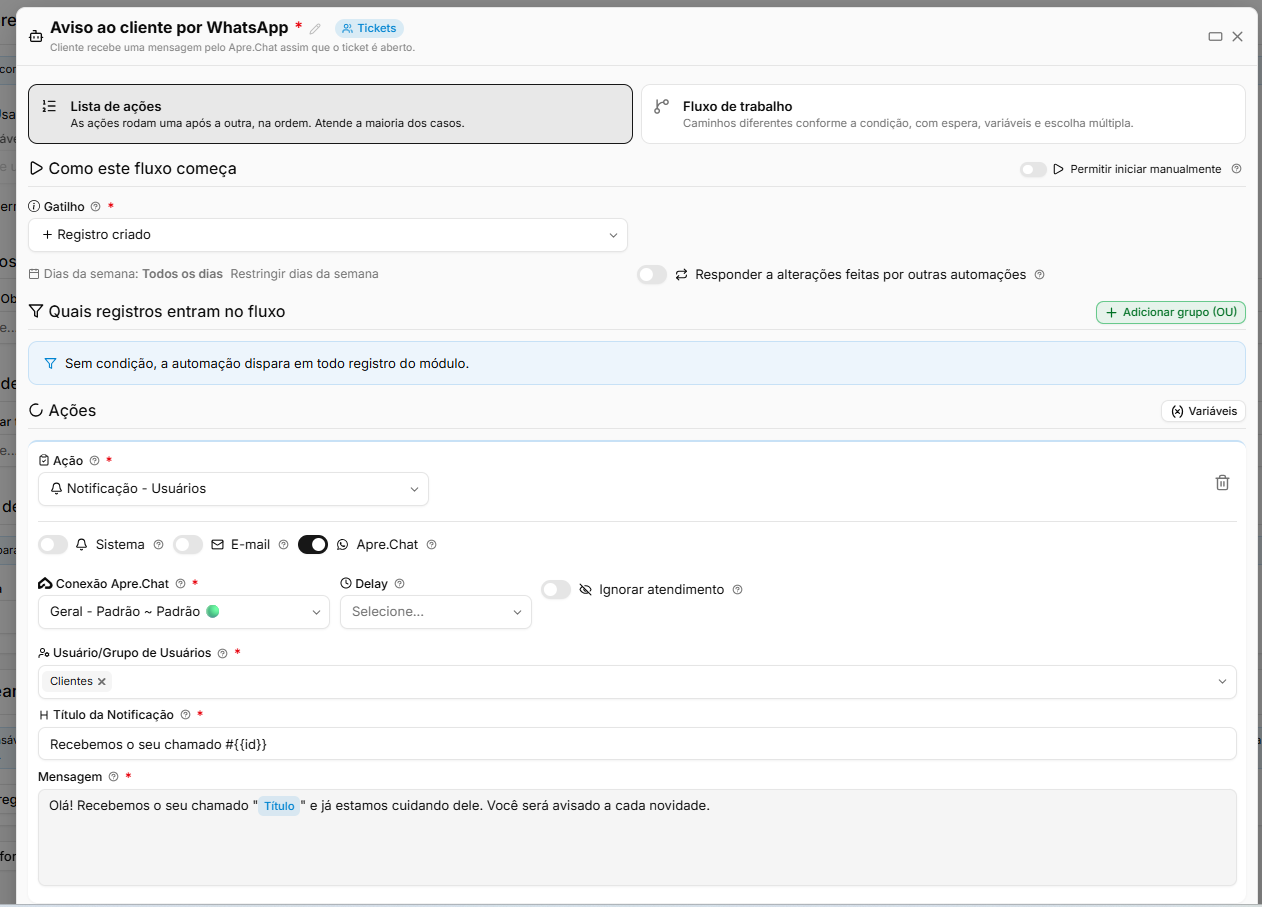This screenshot has width=1262, height=907.
Task: Click inside the Mensagem text area
Action: click(x=637, y=838)
